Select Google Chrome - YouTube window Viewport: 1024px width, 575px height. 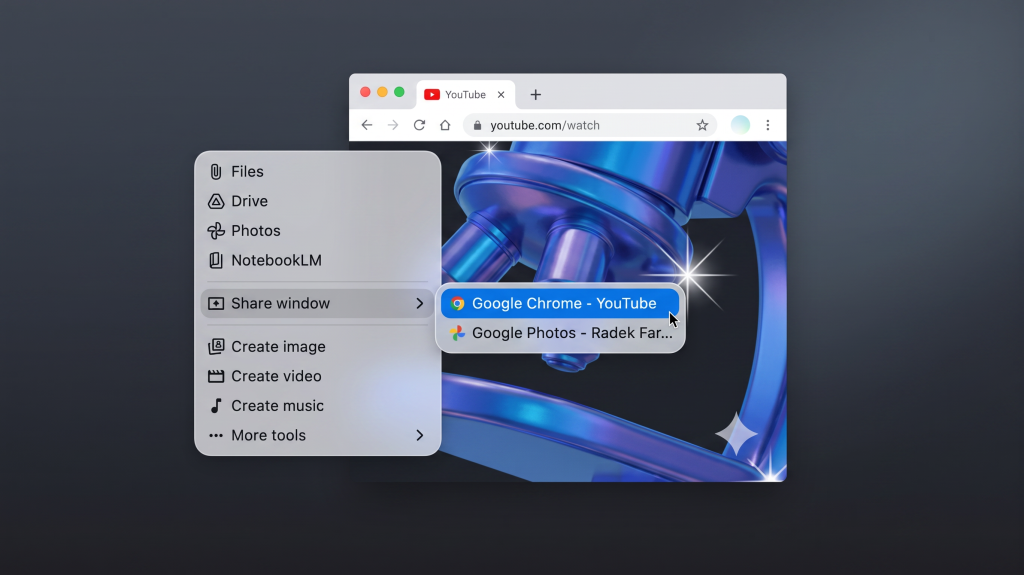pos(560,303)
